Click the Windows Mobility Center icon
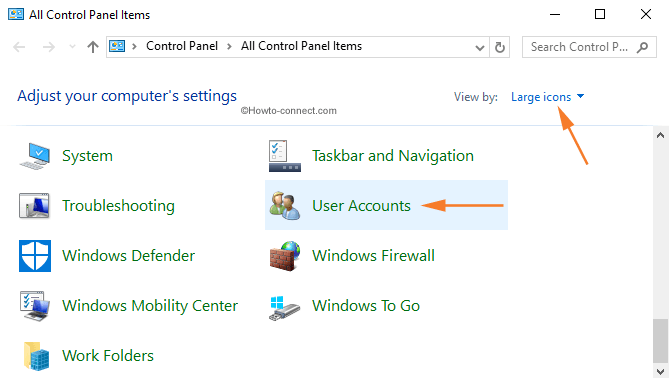Viewport: 669px width, 378px height. click(35, 305)
